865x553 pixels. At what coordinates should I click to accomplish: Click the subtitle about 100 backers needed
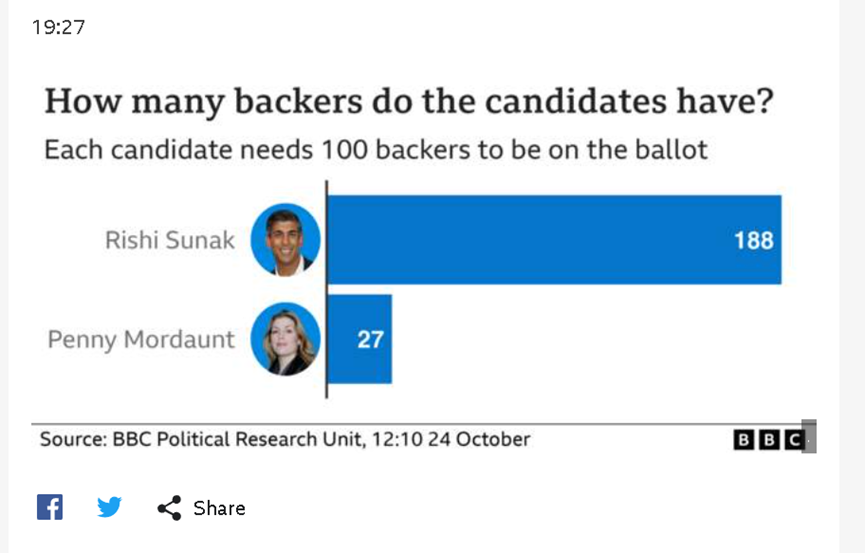tap(376, 150)
